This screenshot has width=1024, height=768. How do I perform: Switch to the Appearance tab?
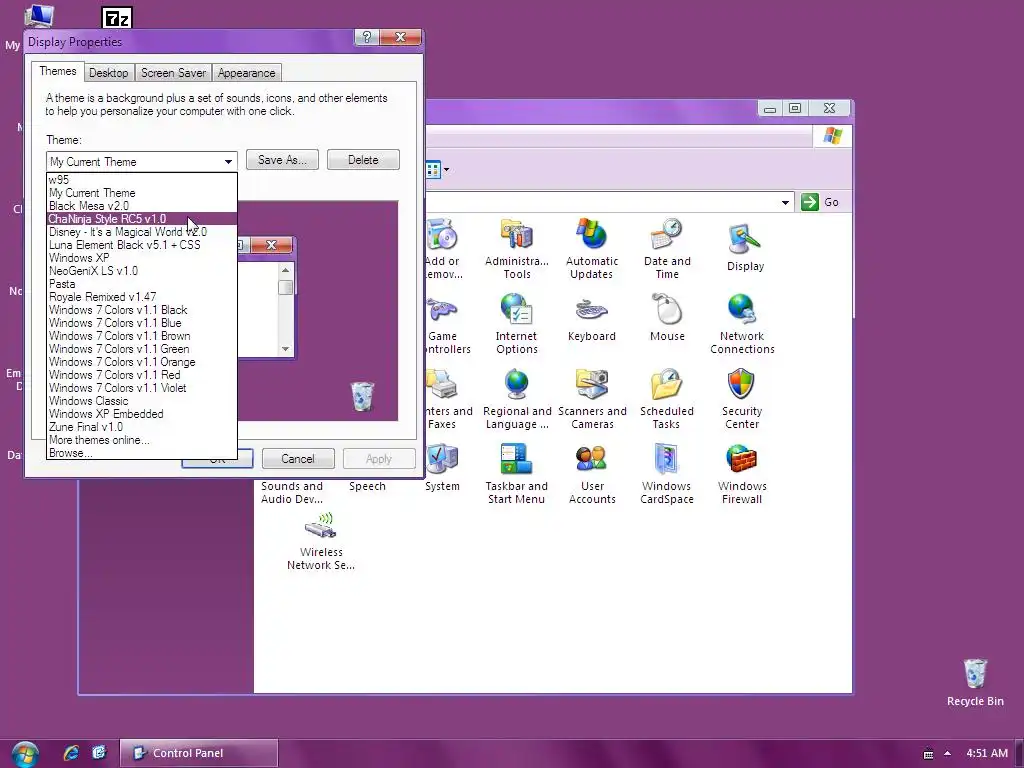pyautogui.click(x=246, y=73)
